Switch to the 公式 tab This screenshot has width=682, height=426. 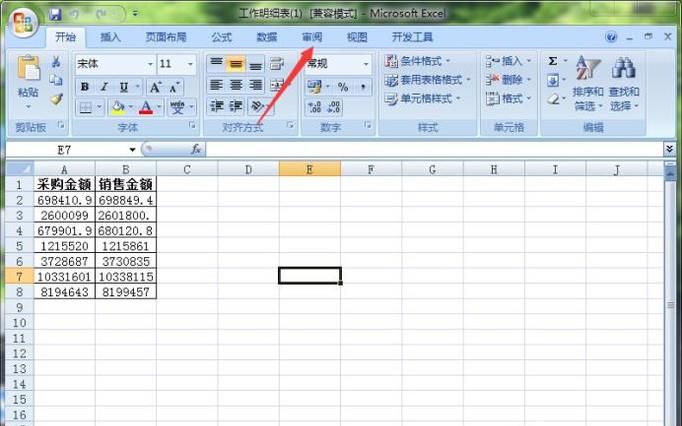(222, 37)
